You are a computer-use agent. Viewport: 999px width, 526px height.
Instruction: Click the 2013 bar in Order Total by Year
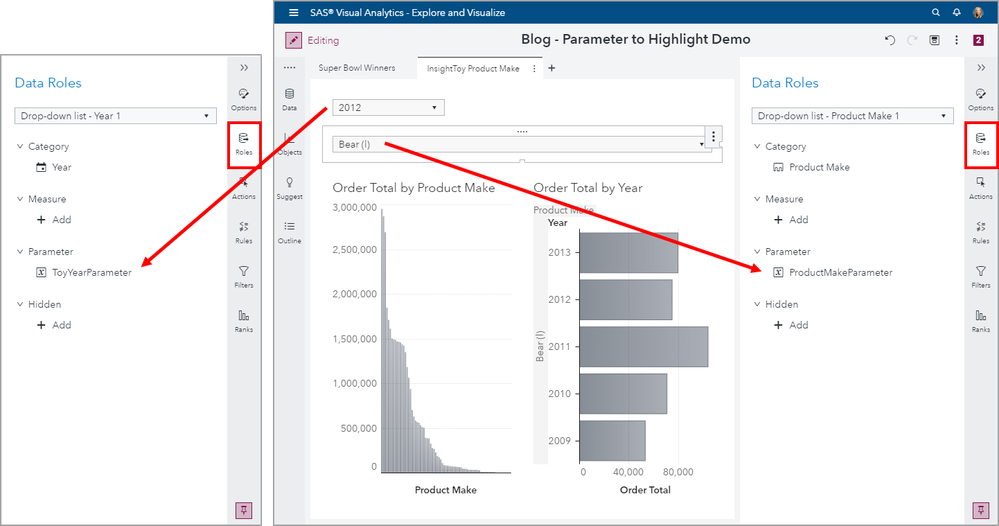pyautogui.click(x=629, y=252)
